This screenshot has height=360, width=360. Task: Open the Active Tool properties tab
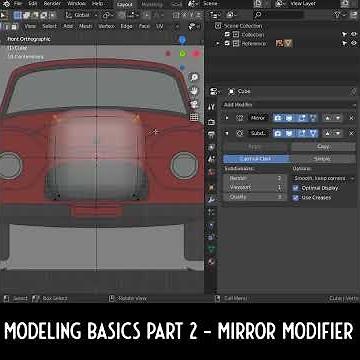(211, 107)
